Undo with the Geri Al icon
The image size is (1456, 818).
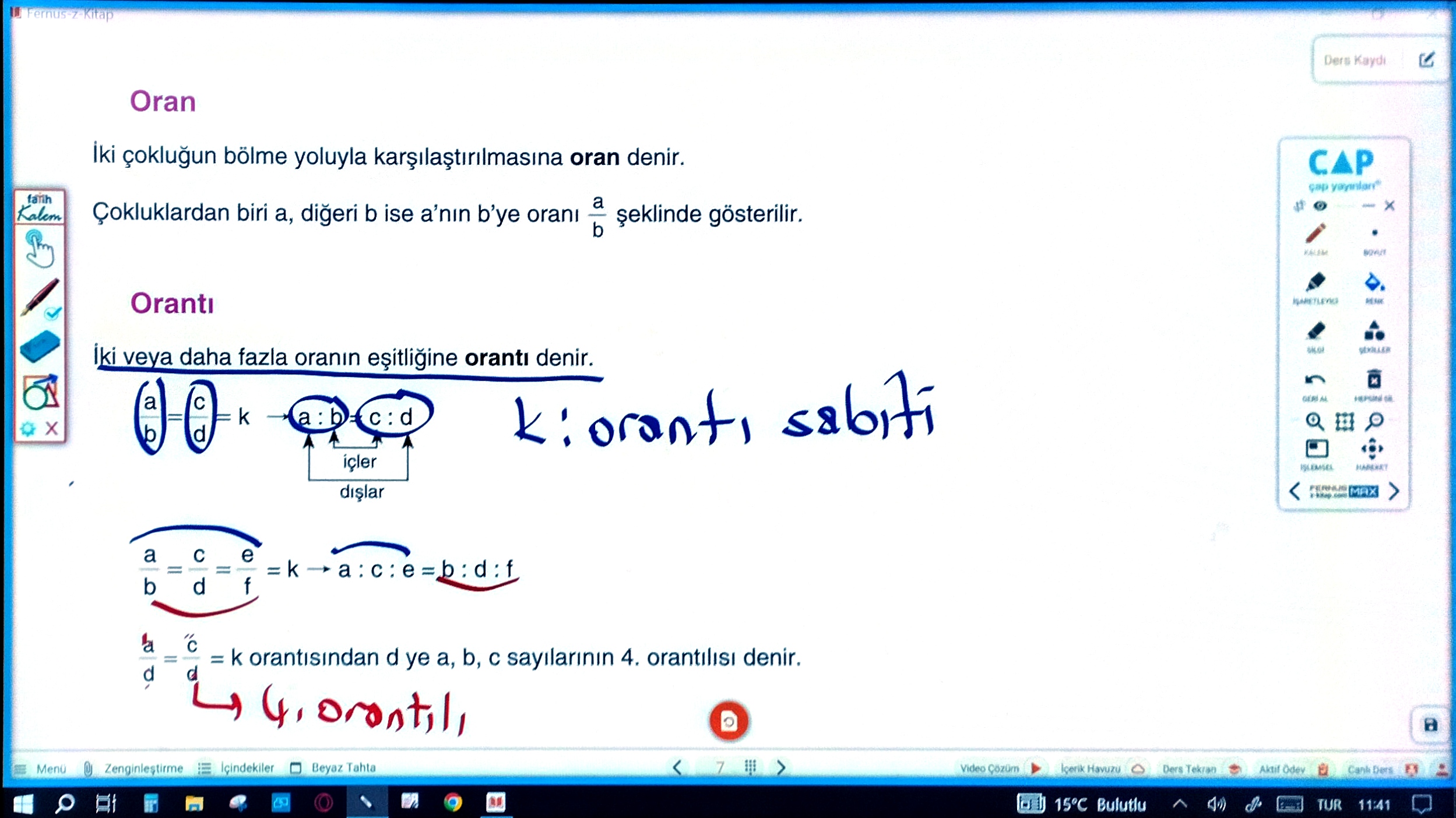pyautogui.click(x=1314, y=380)
